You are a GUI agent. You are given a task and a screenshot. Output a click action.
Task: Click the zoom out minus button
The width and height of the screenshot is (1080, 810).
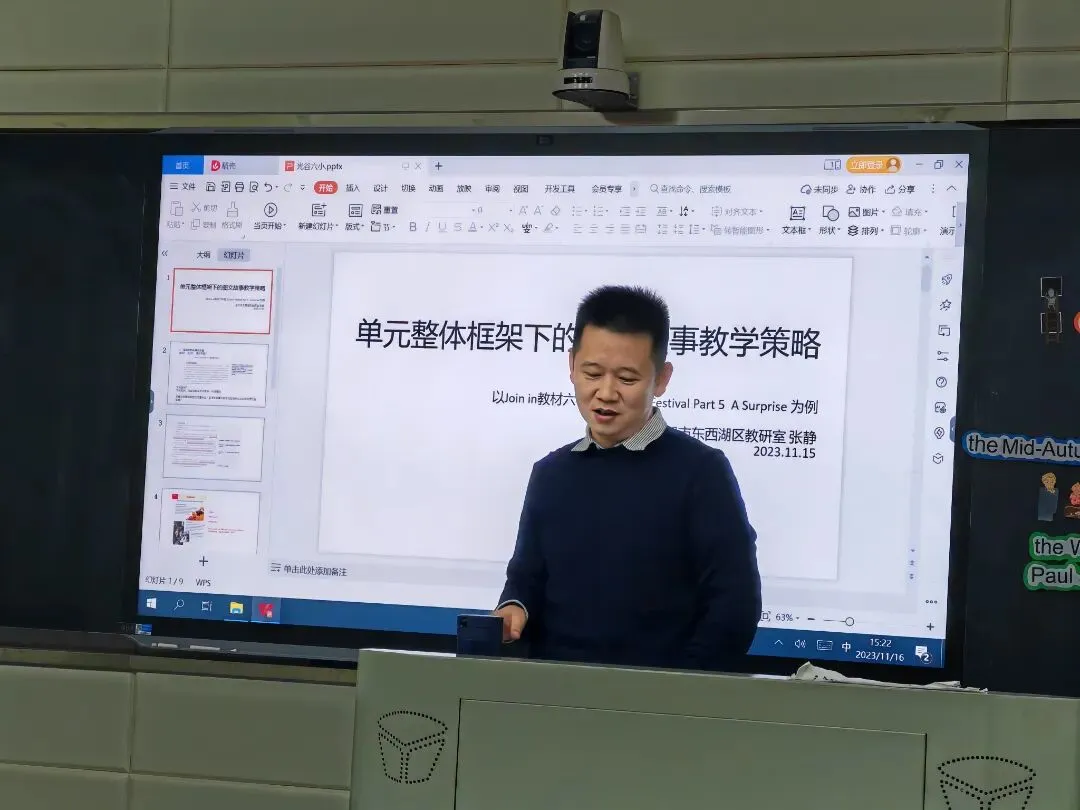click(811, 619)
